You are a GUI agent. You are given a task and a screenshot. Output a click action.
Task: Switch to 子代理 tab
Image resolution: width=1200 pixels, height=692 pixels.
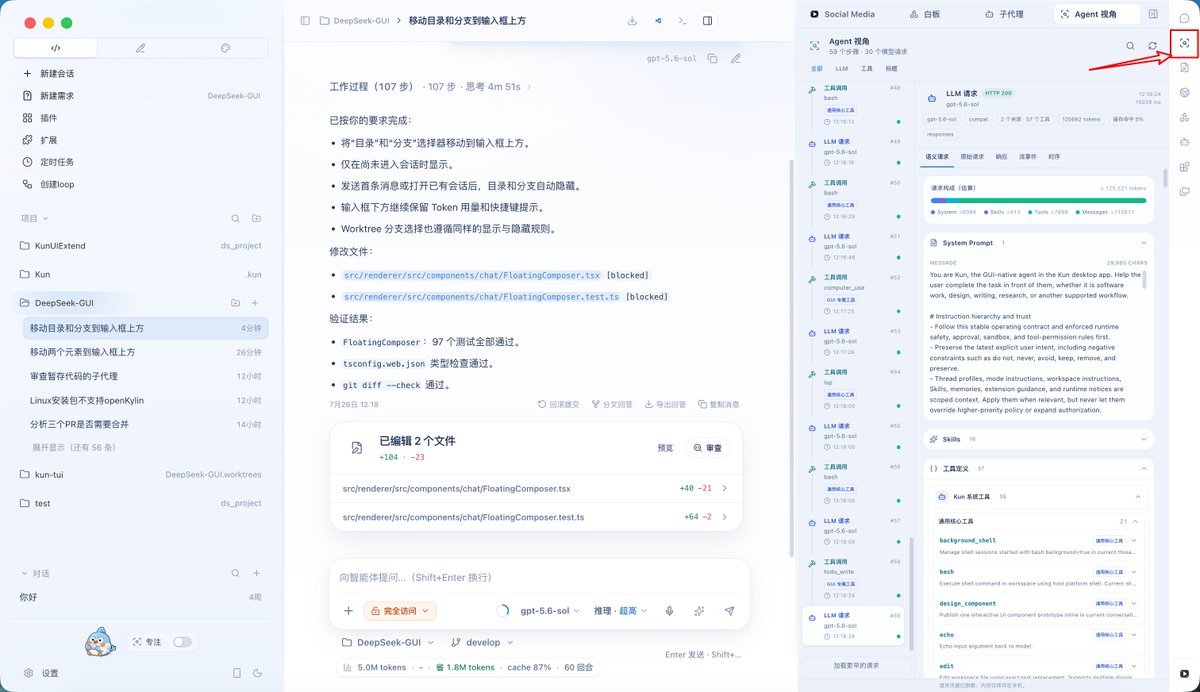1003,15
